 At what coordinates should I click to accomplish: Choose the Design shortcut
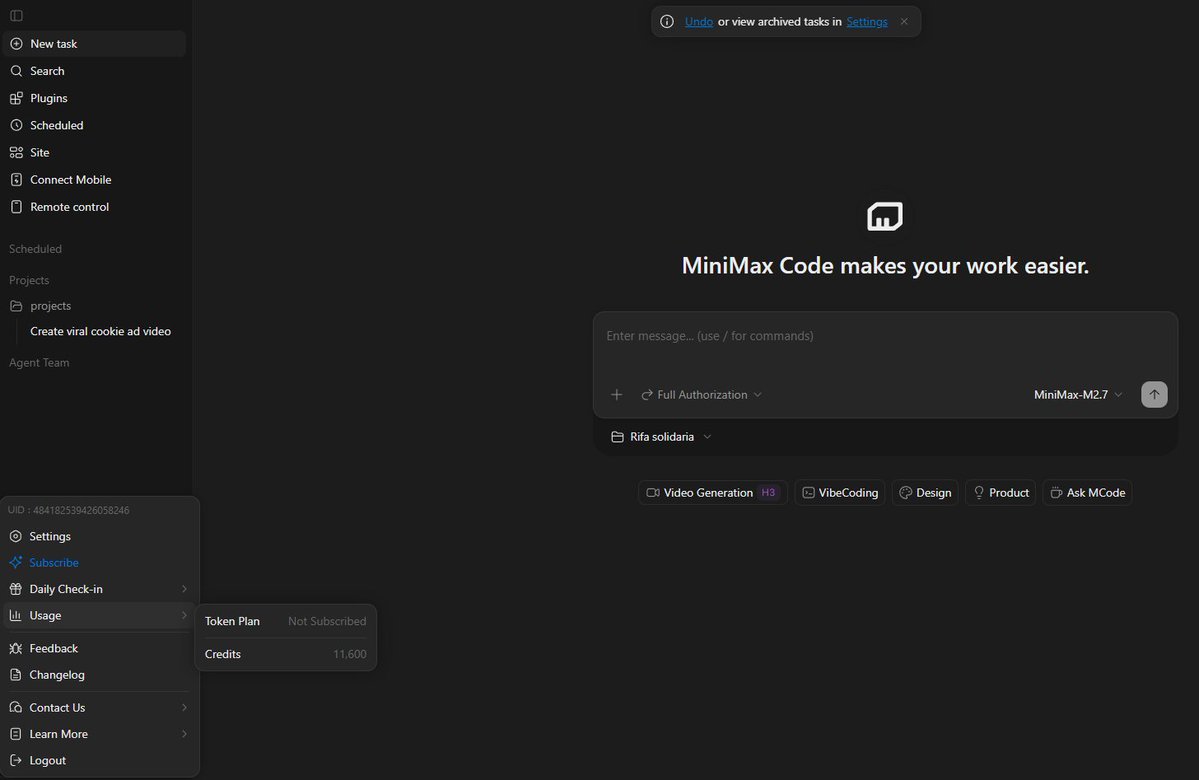(x=925, y=492)
